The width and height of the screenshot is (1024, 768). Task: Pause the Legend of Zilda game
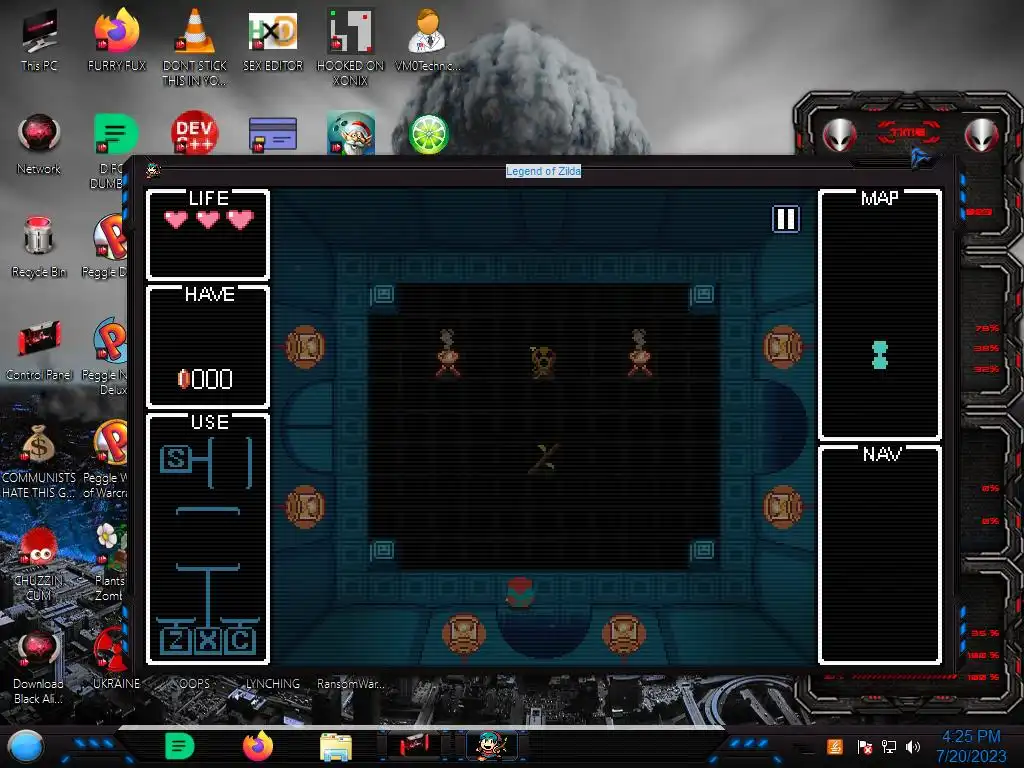click(x=786, y=219)
